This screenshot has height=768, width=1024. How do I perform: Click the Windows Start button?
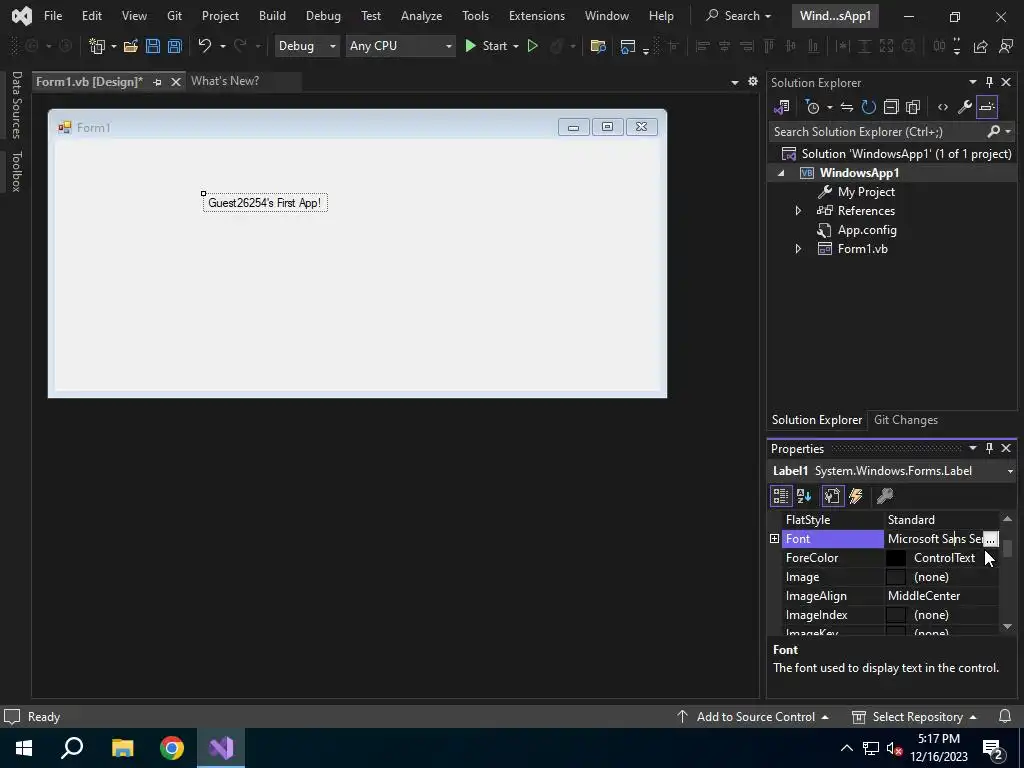pyautogui.click(x=24, y=748)
